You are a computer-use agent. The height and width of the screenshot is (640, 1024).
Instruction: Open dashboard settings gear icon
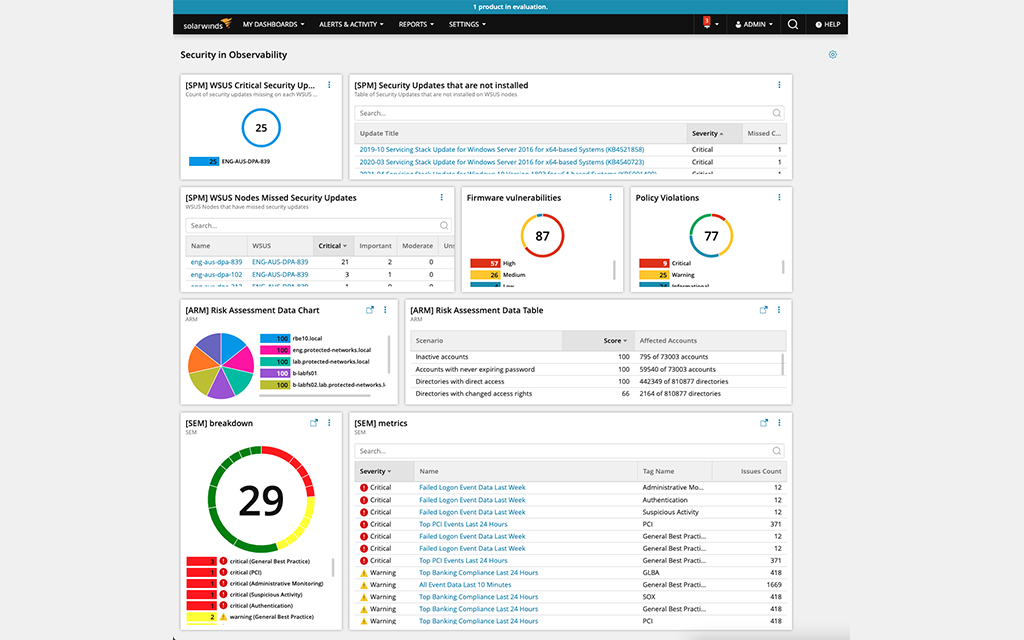click(833, 55)
